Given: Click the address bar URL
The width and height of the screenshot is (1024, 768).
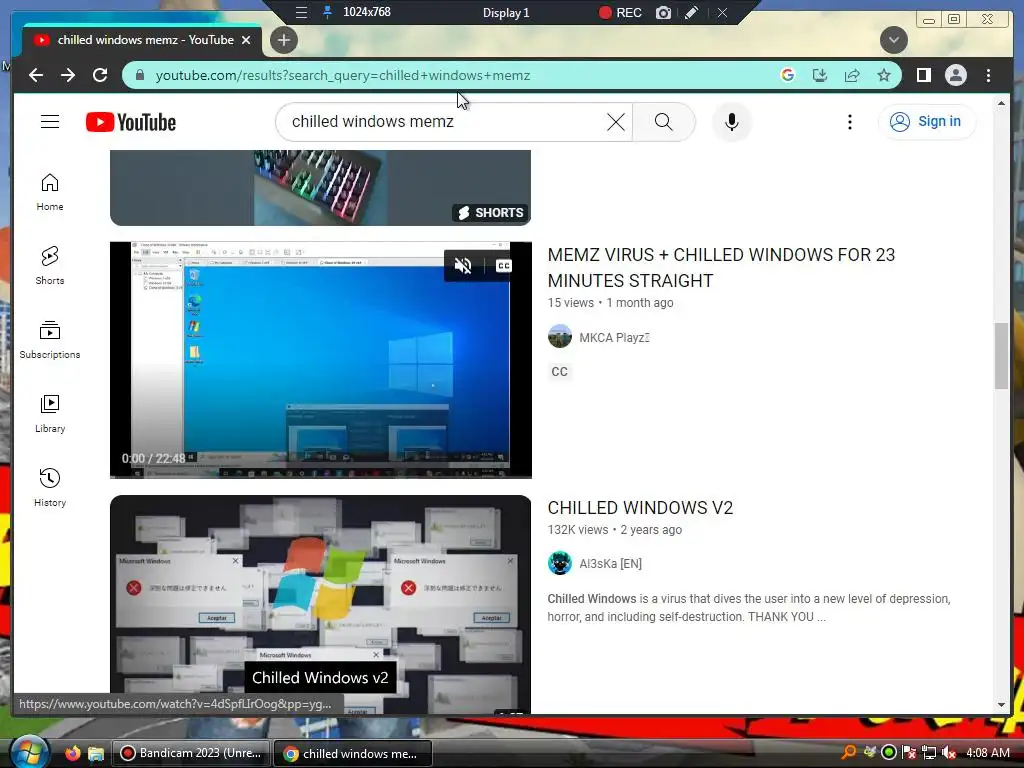Looking at the screenshot, I should 343,76.
